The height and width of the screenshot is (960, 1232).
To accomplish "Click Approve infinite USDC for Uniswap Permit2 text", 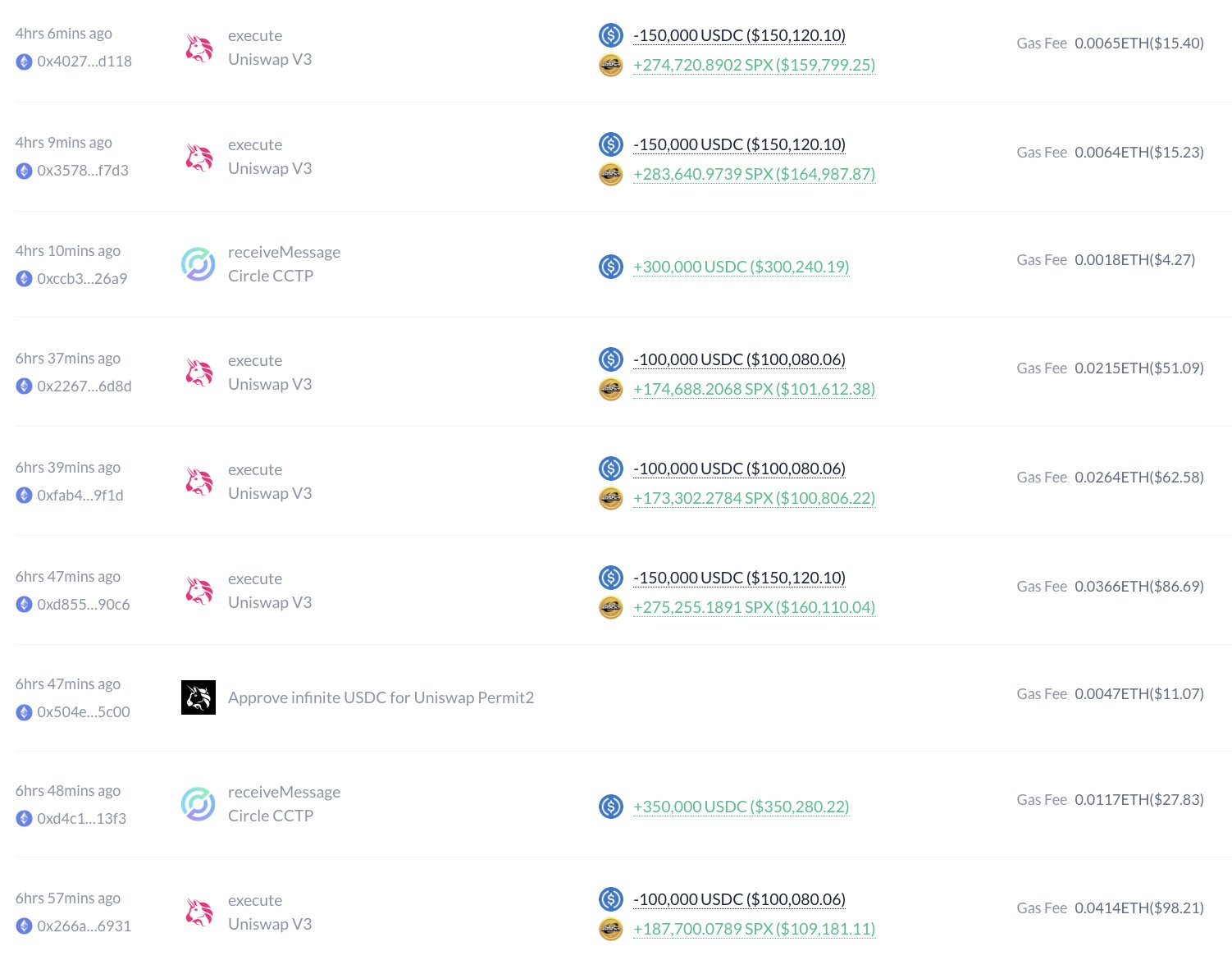I will pos(381,697).
